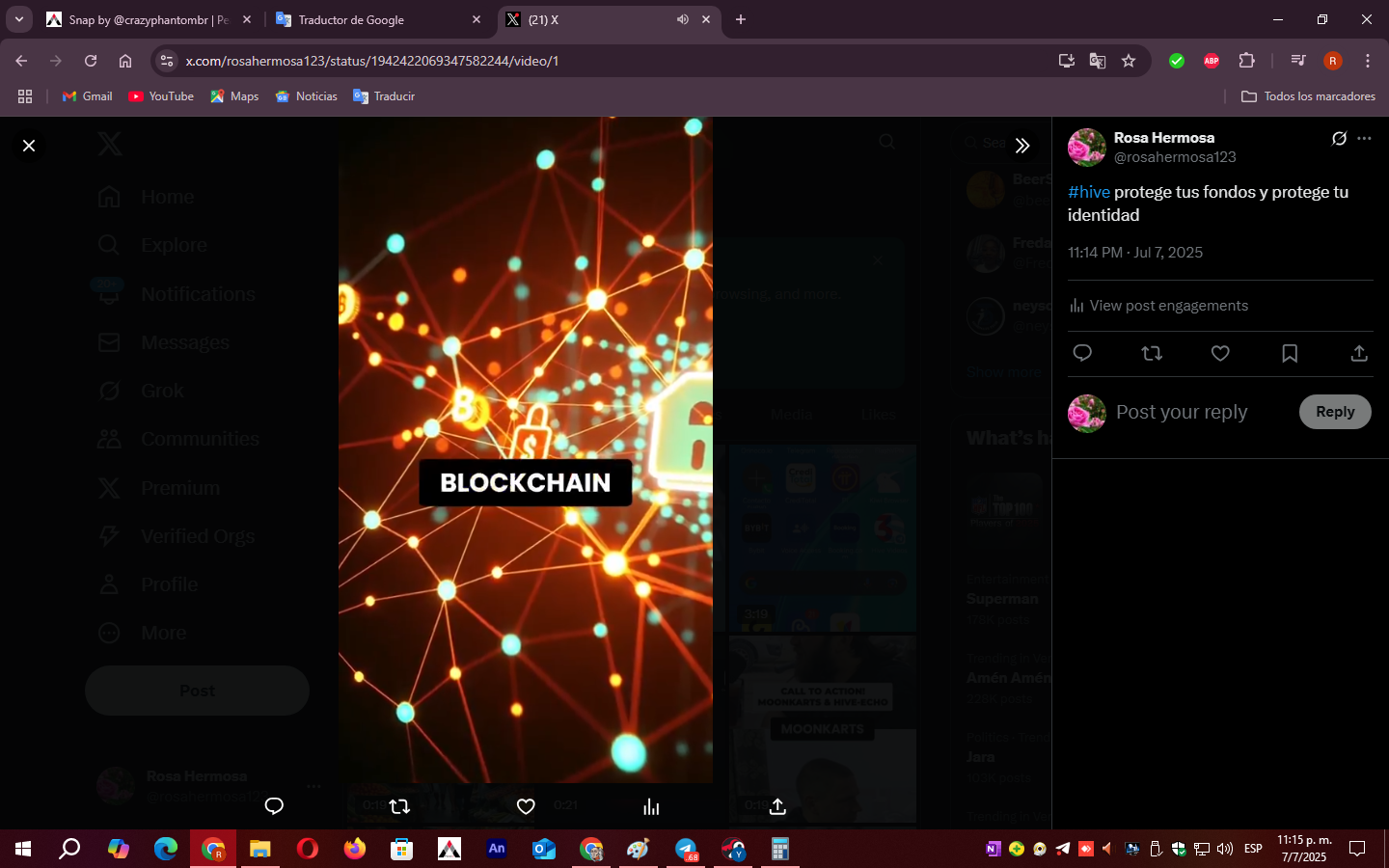
Task: Expand the Todos los marcadores folder
Action: point(1308,96)
